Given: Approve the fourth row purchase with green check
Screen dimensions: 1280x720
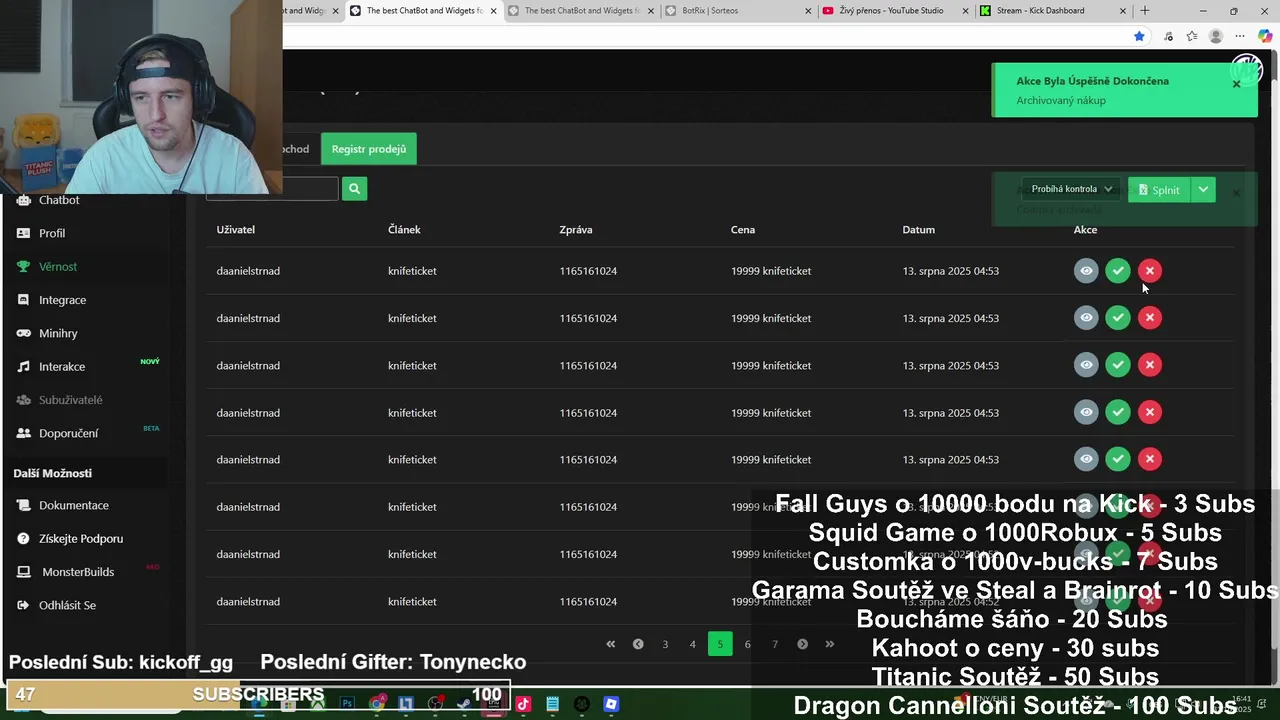Looking at the screenshot, I should tap(1118, 412).
